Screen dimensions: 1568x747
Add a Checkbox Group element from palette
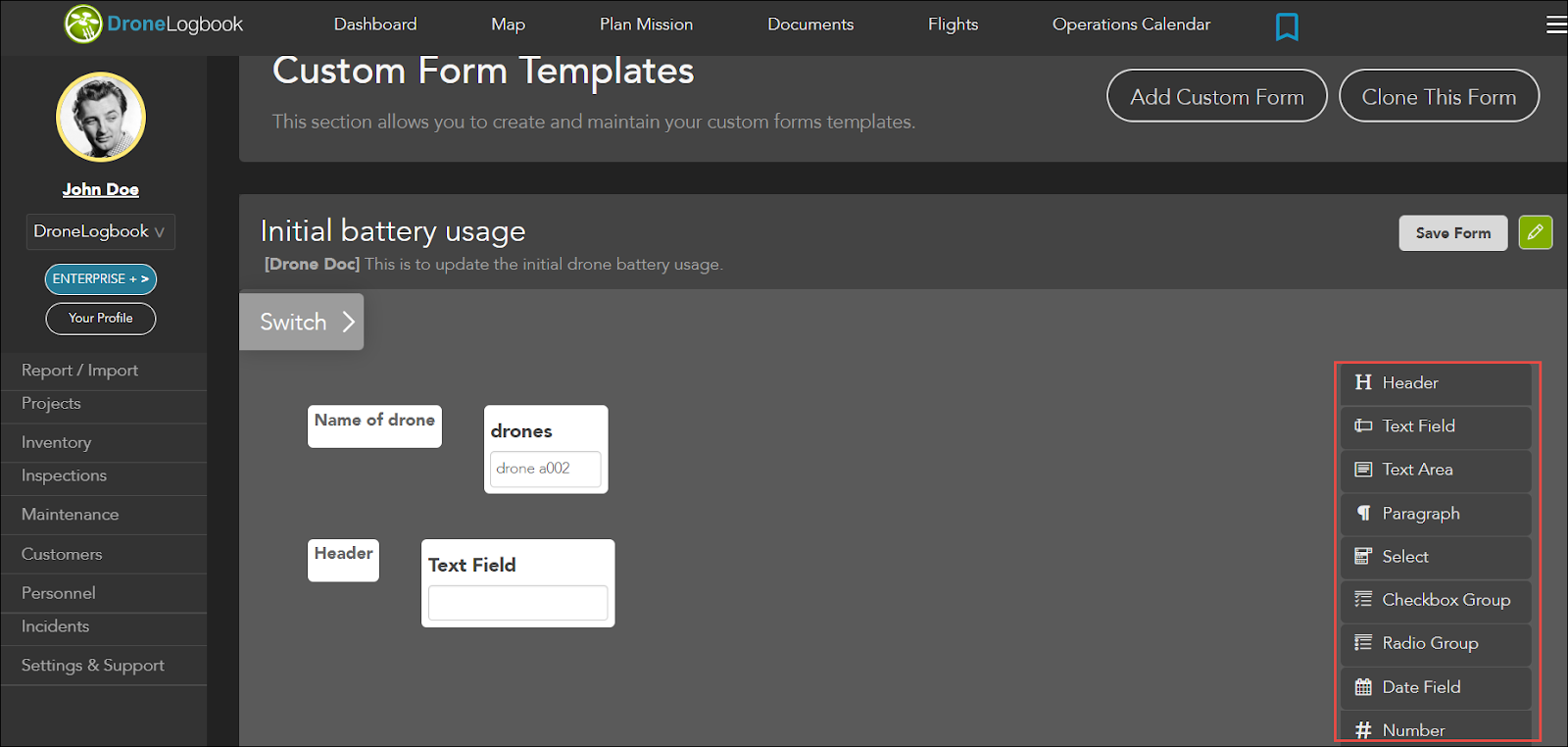[1436, 600]
